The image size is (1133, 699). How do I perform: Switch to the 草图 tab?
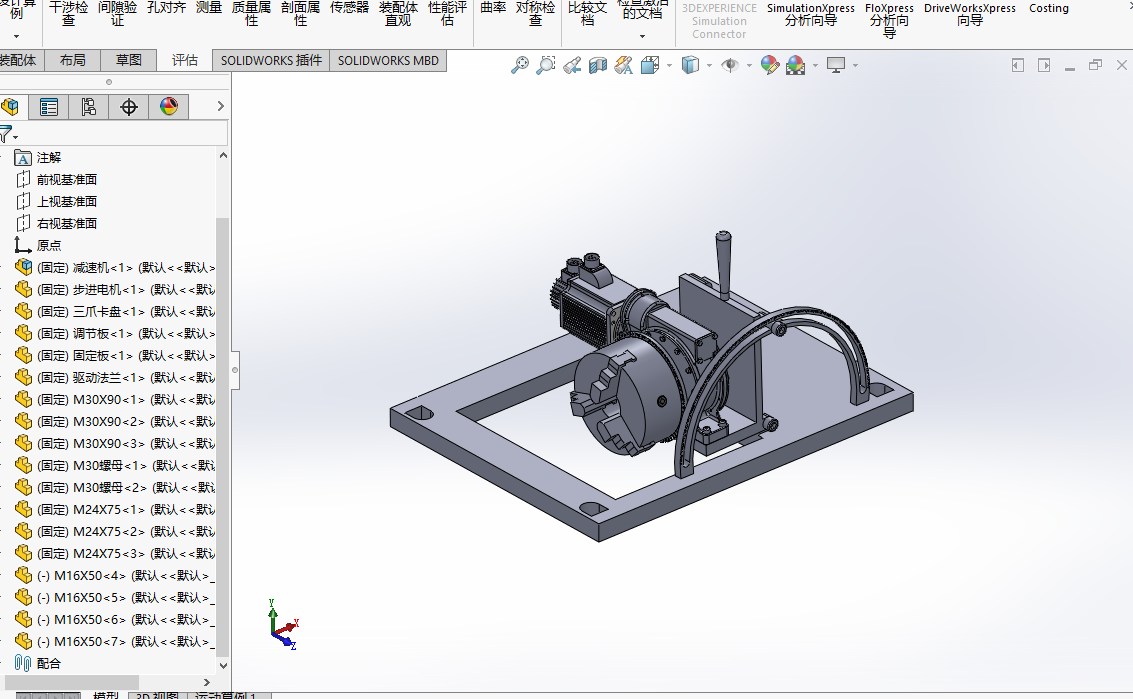(x=129, y=60)
